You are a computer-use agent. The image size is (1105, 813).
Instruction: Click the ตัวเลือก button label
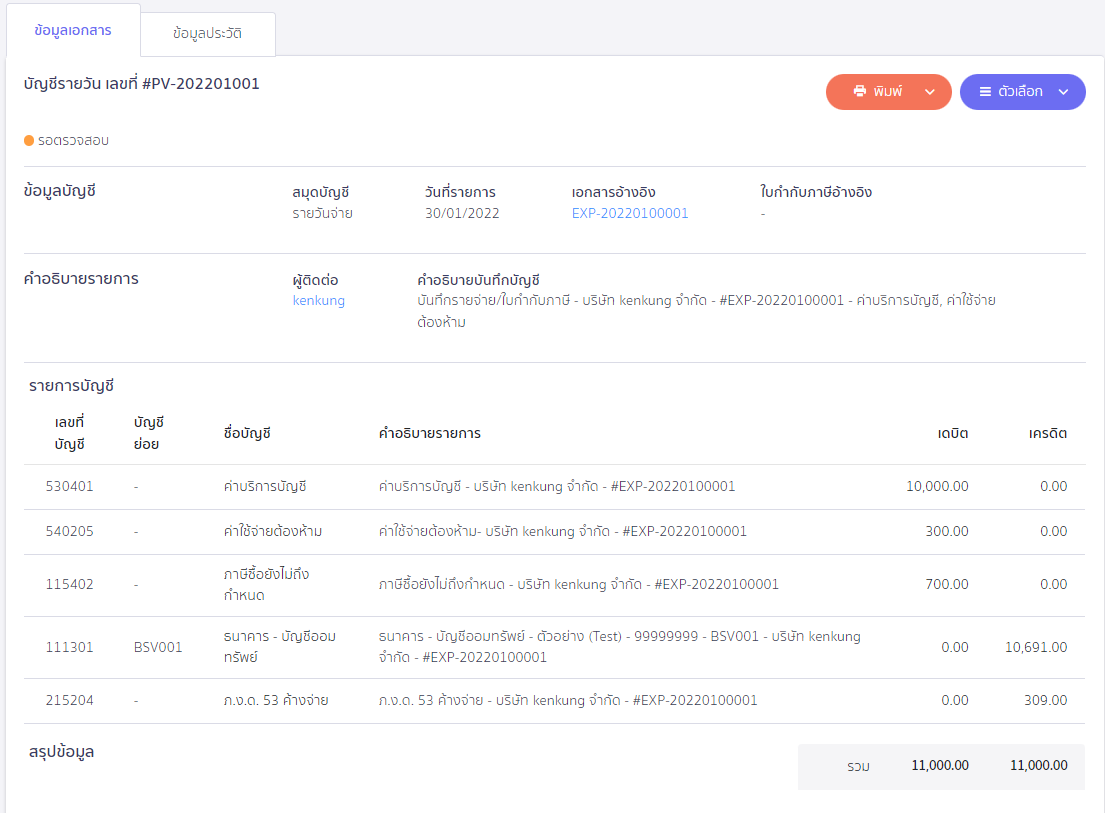(x=1020, y=92)
